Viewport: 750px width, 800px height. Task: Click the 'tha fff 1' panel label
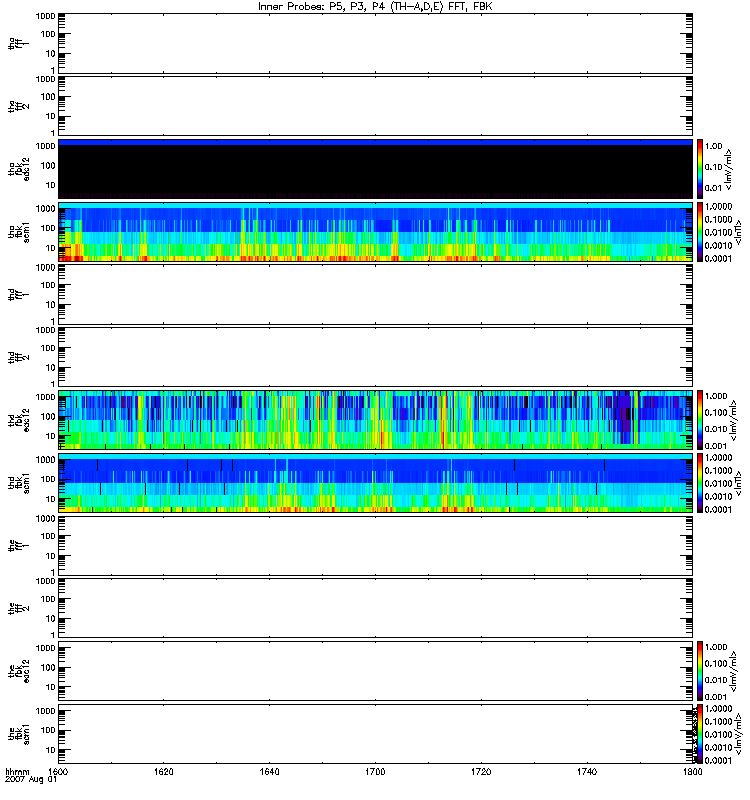pyautogui.click(x=18, y=43)
